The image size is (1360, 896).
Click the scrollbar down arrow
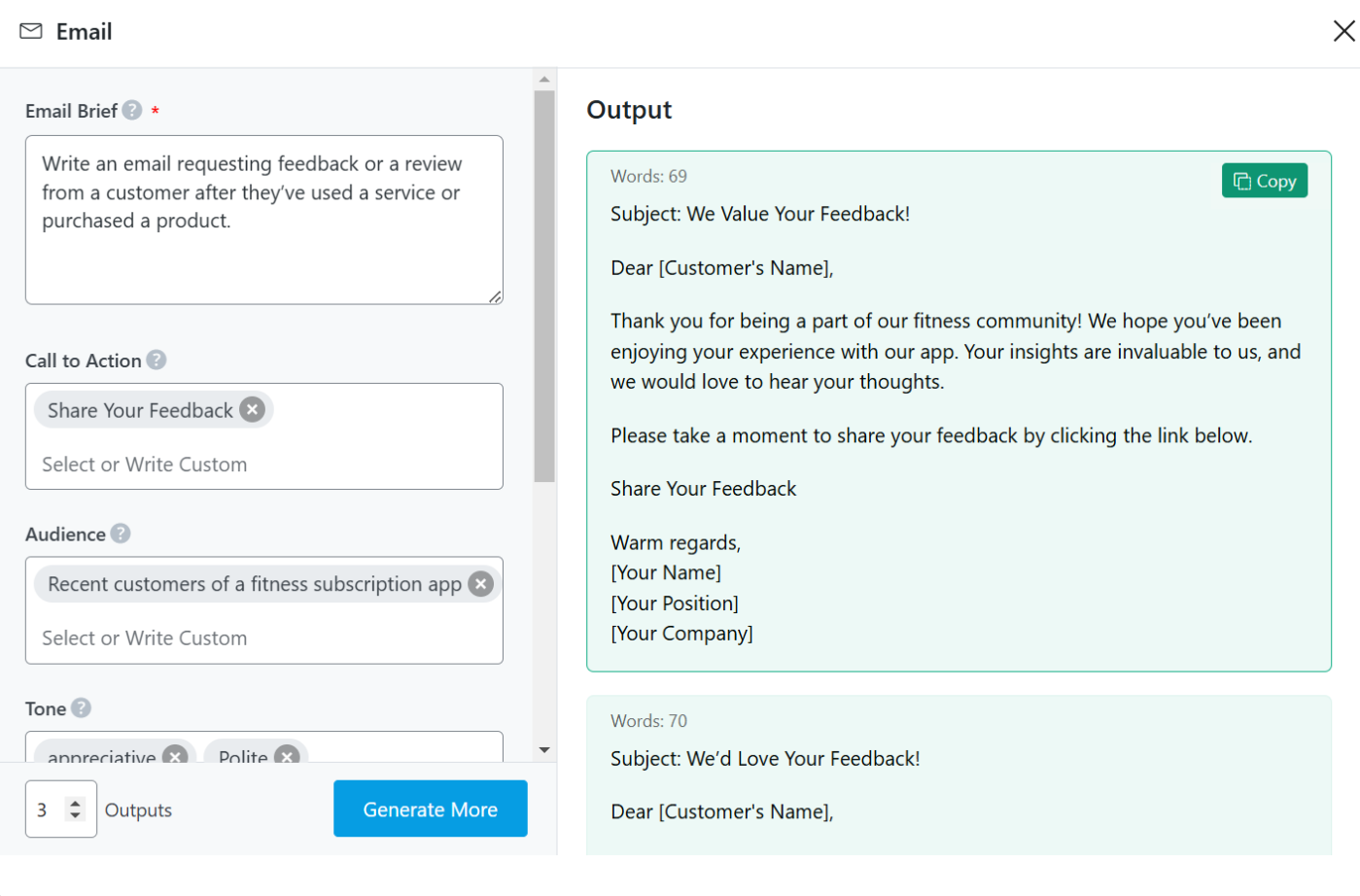tap(544, 750)
